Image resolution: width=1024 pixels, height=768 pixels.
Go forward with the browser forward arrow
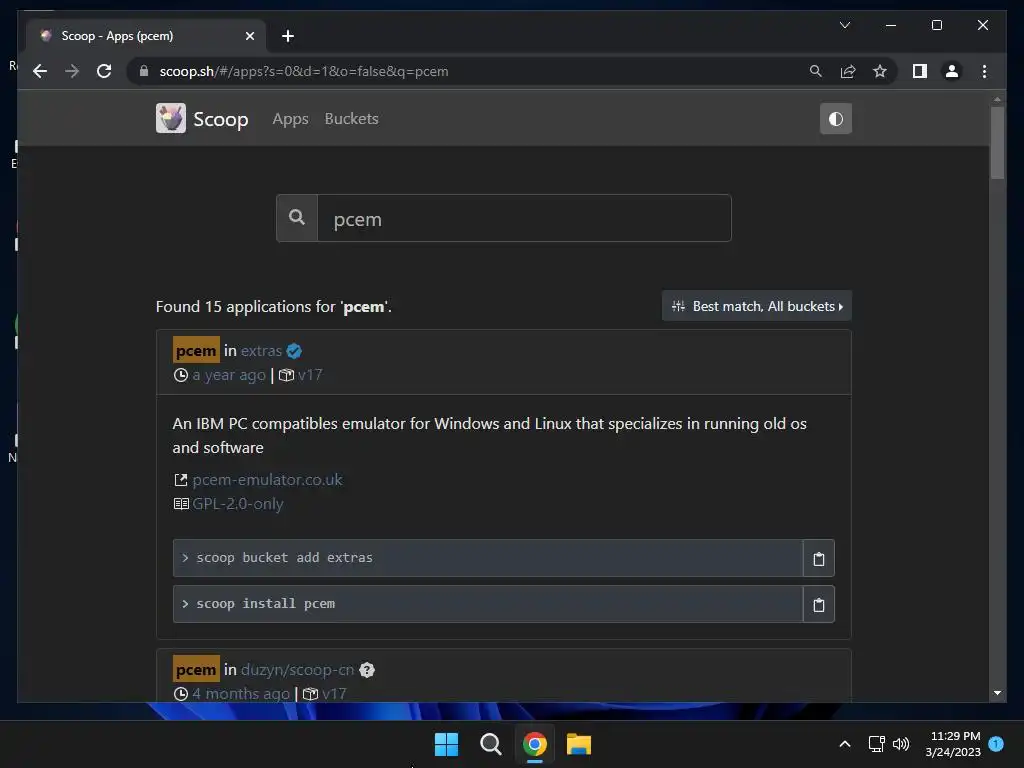[72, 71]
